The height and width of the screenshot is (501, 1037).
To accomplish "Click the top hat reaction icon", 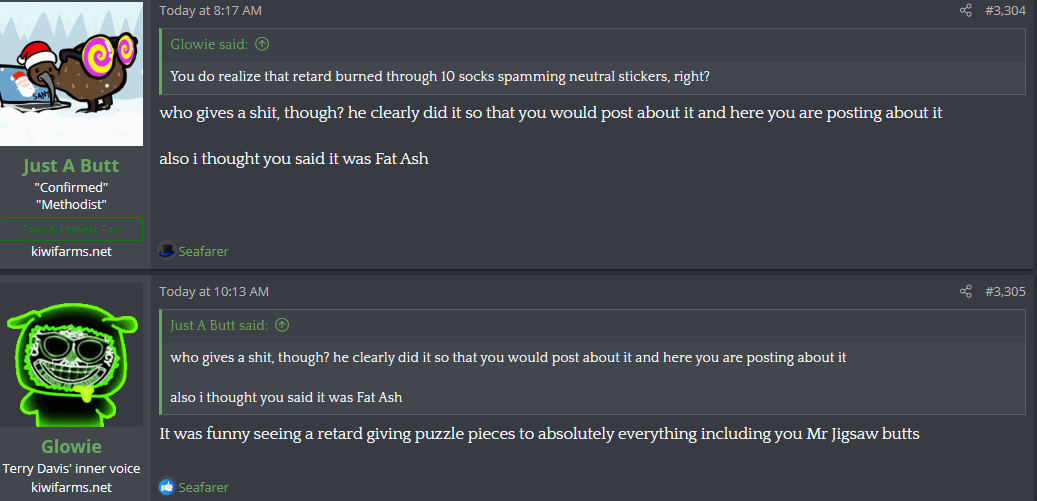I will (167, 251).
